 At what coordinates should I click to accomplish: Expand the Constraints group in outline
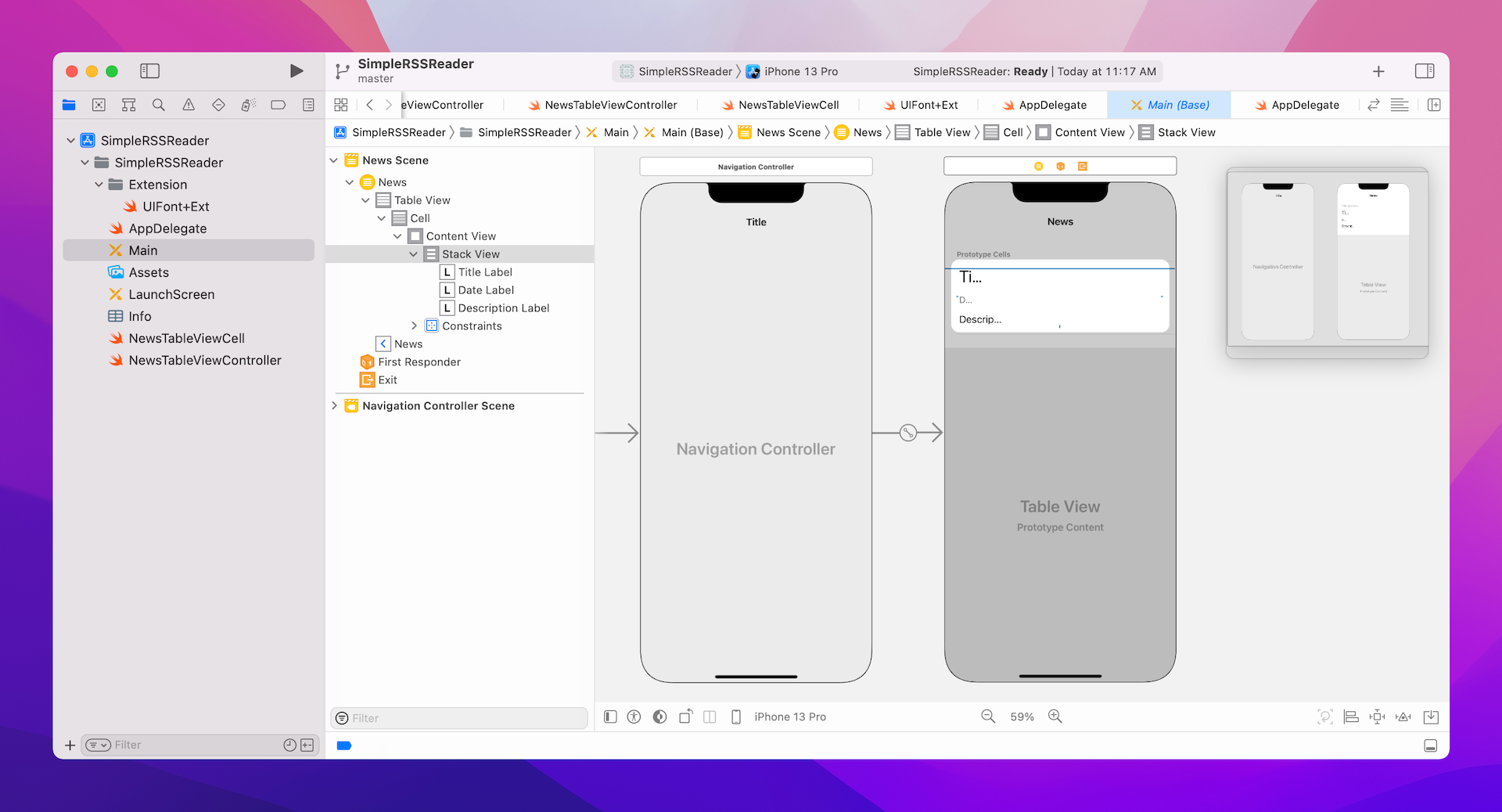414,326
